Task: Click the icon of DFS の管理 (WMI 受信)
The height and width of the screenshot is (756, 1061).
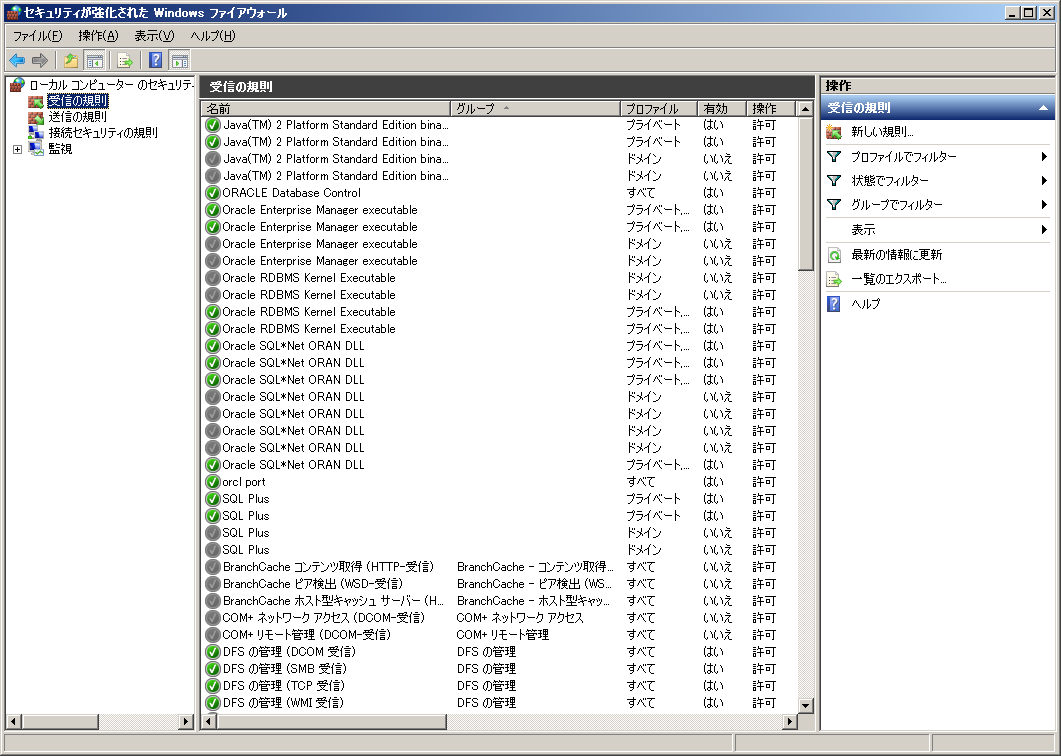Action: pyautogui.click(x=213, y=703)
